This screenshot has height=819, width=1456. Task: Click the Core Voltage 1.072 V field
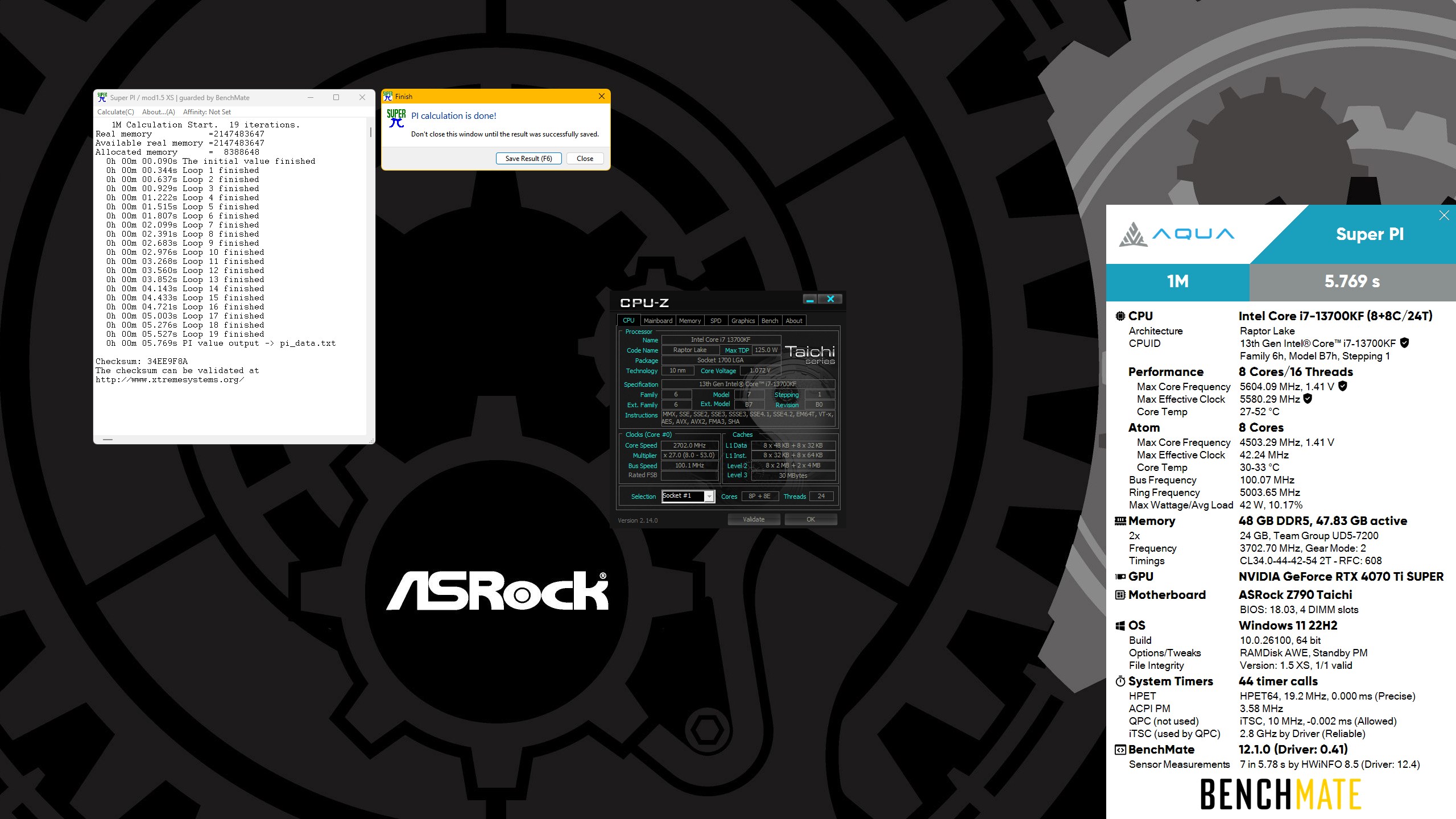click(760, 371)
